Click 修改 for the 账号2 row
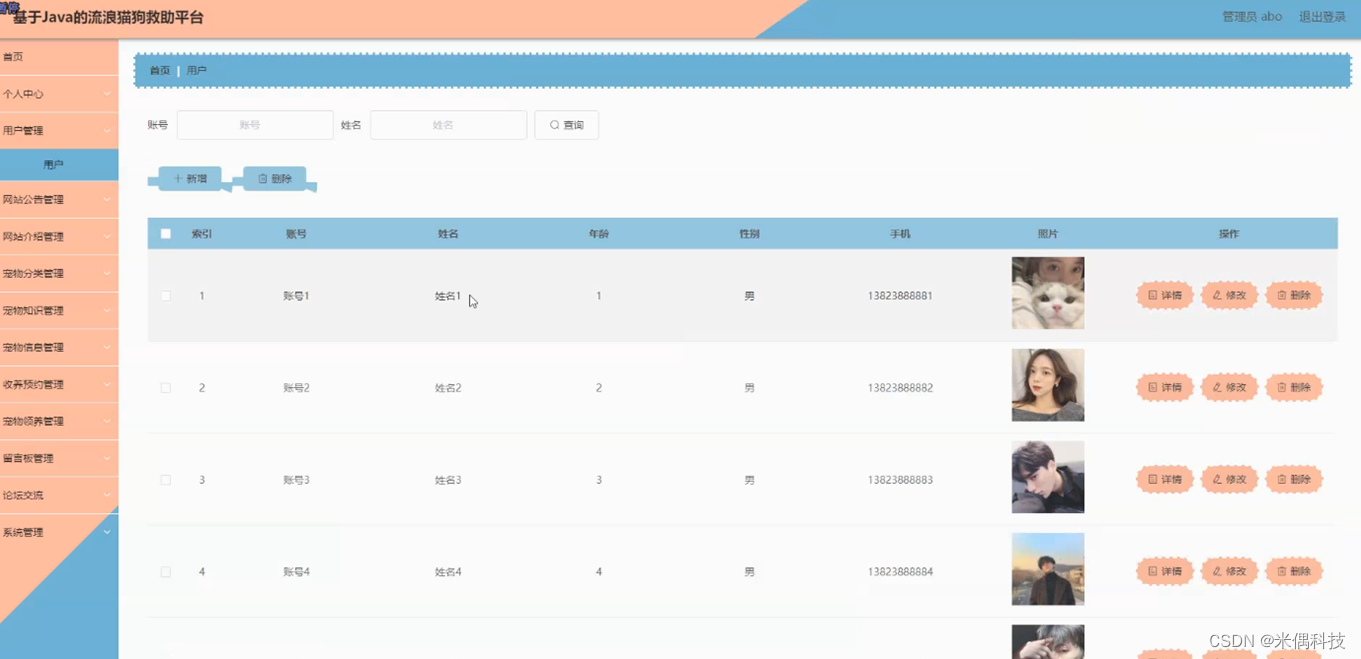The image size is (1361, 659). pos(1229,387)
